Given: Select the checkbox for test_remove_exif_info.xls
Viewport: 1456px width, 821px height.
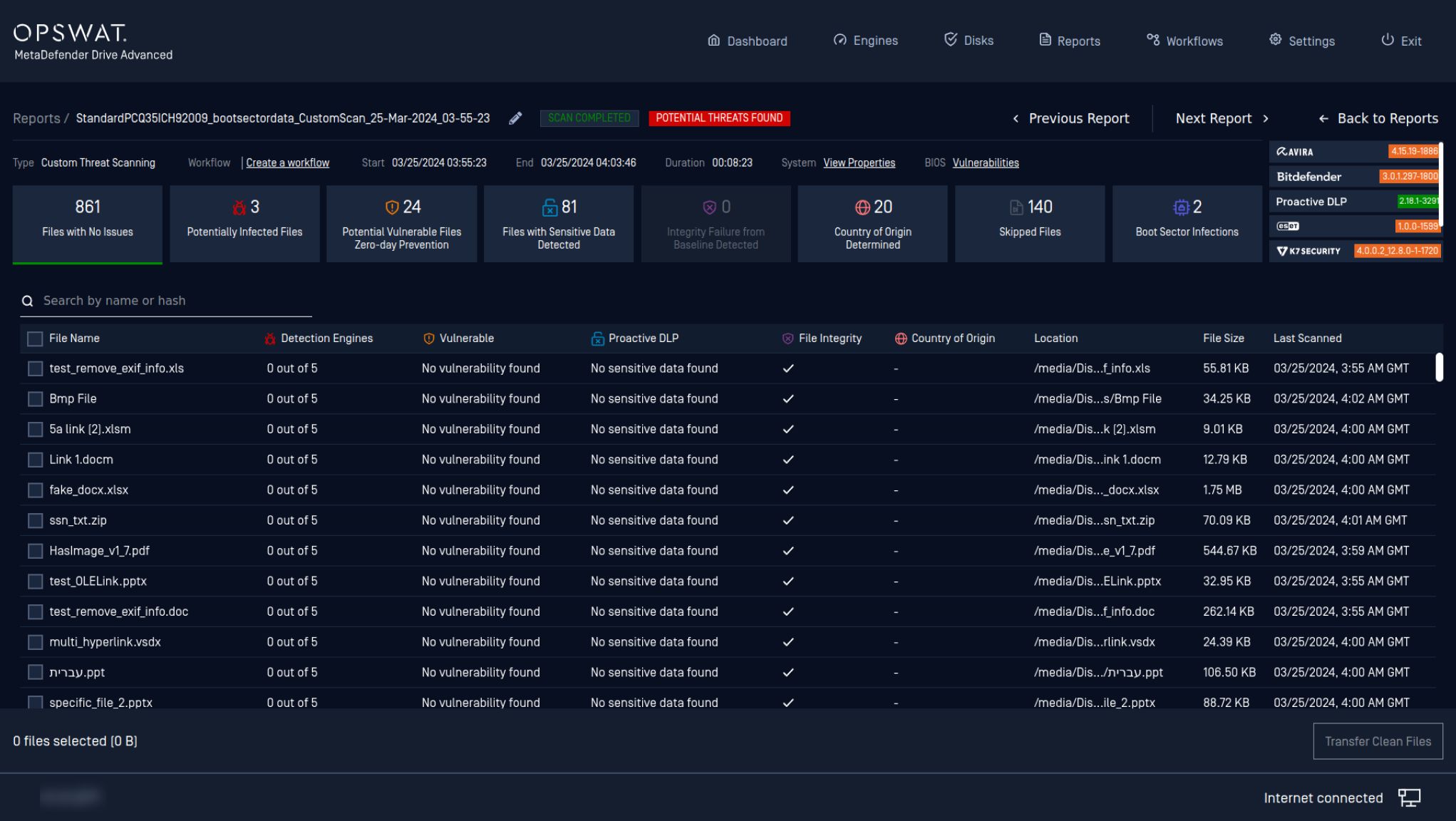Looking at the screenshot, I should (35, 368).
